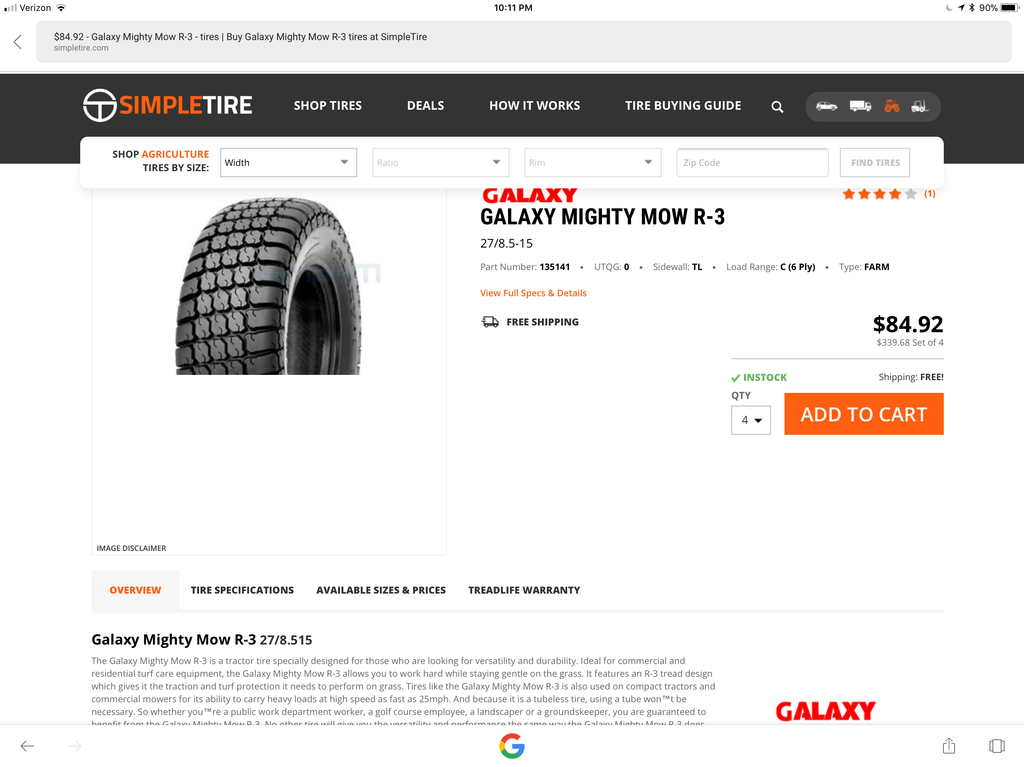Tap the browser back chevron icon

pos(18,42)
